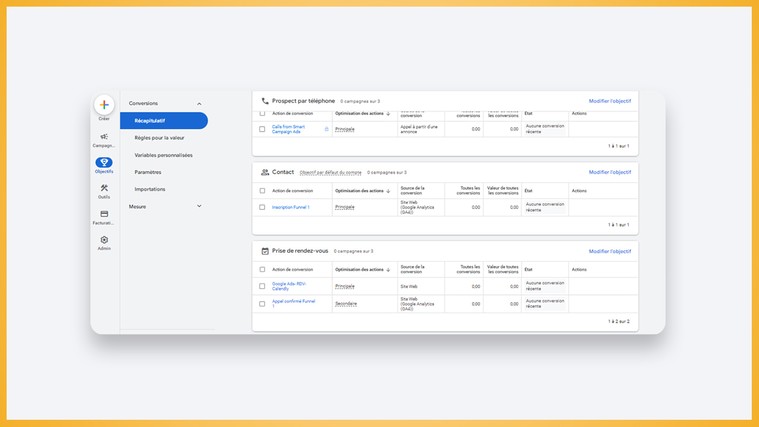Image resolution: width=759 pixels, height=427 pixels.
Task: Open the Facturation card icon
Action: [104, 214]
